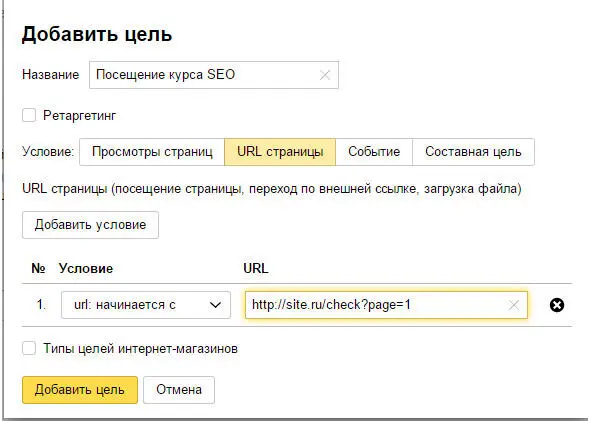
Task: Clear the goal name field with X icon
Action: coord(325,75)
